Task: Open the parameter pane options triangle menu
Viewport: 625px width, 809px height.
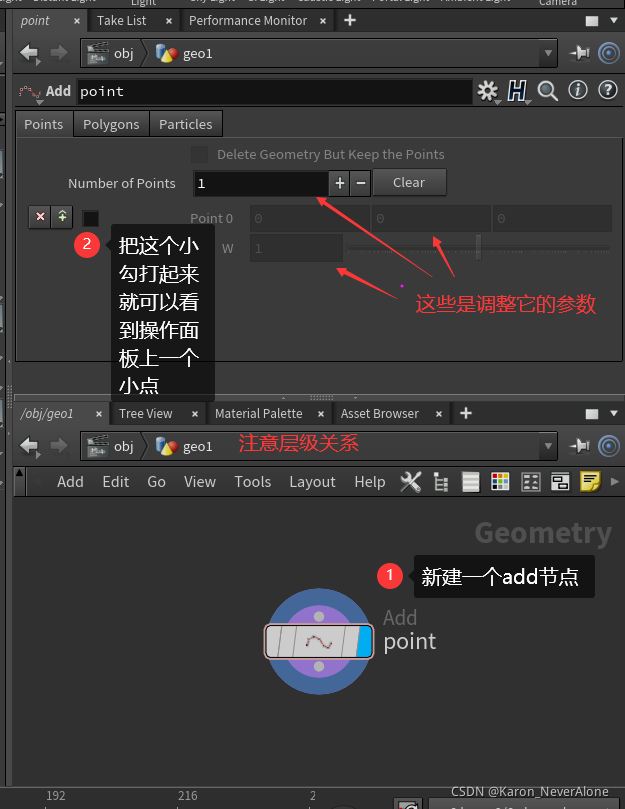Action: (x=614, y=21)
